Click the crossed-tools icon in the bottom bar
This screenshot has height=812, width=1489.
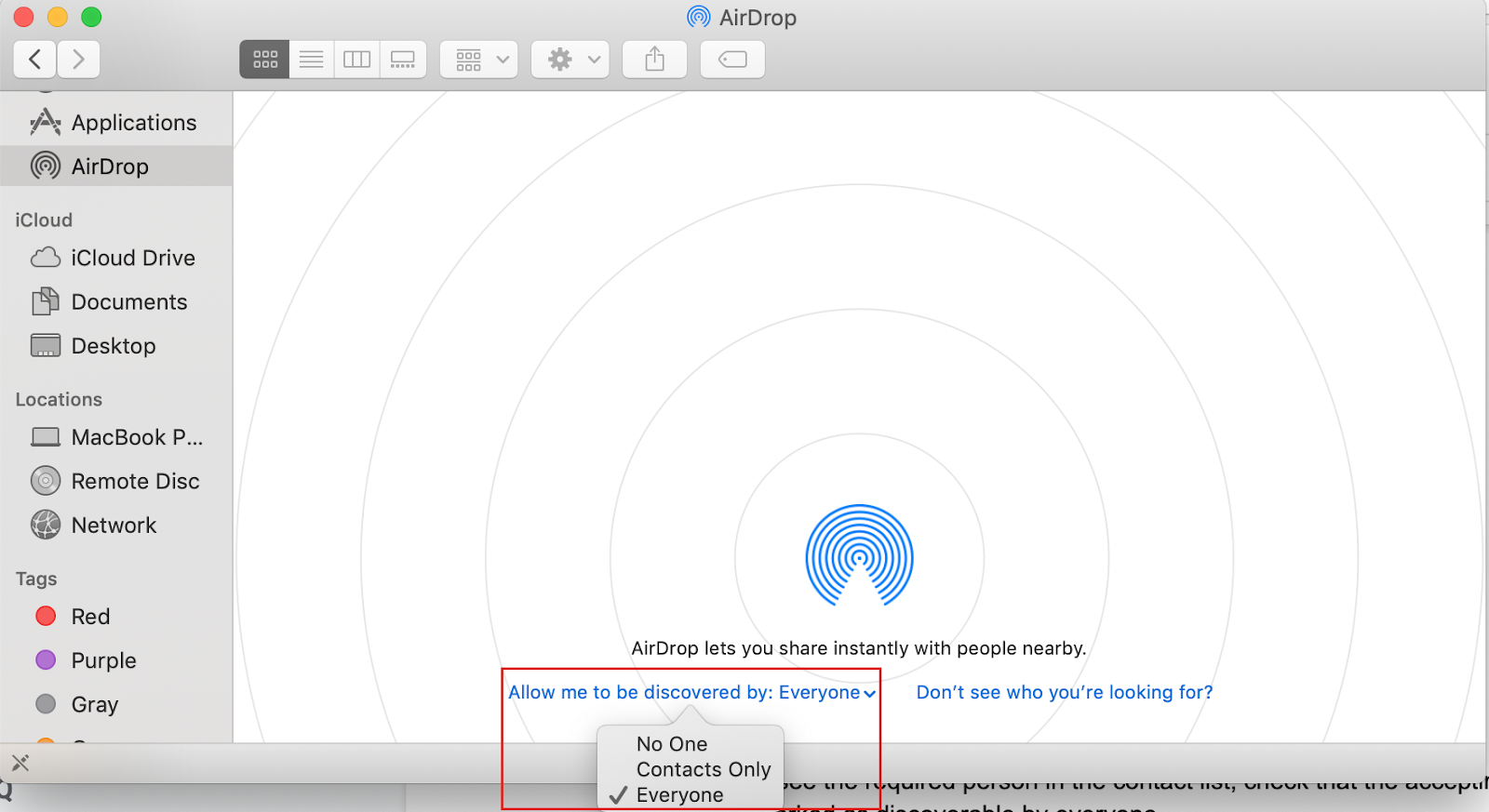pyautogui.click(x=20, y=764)
